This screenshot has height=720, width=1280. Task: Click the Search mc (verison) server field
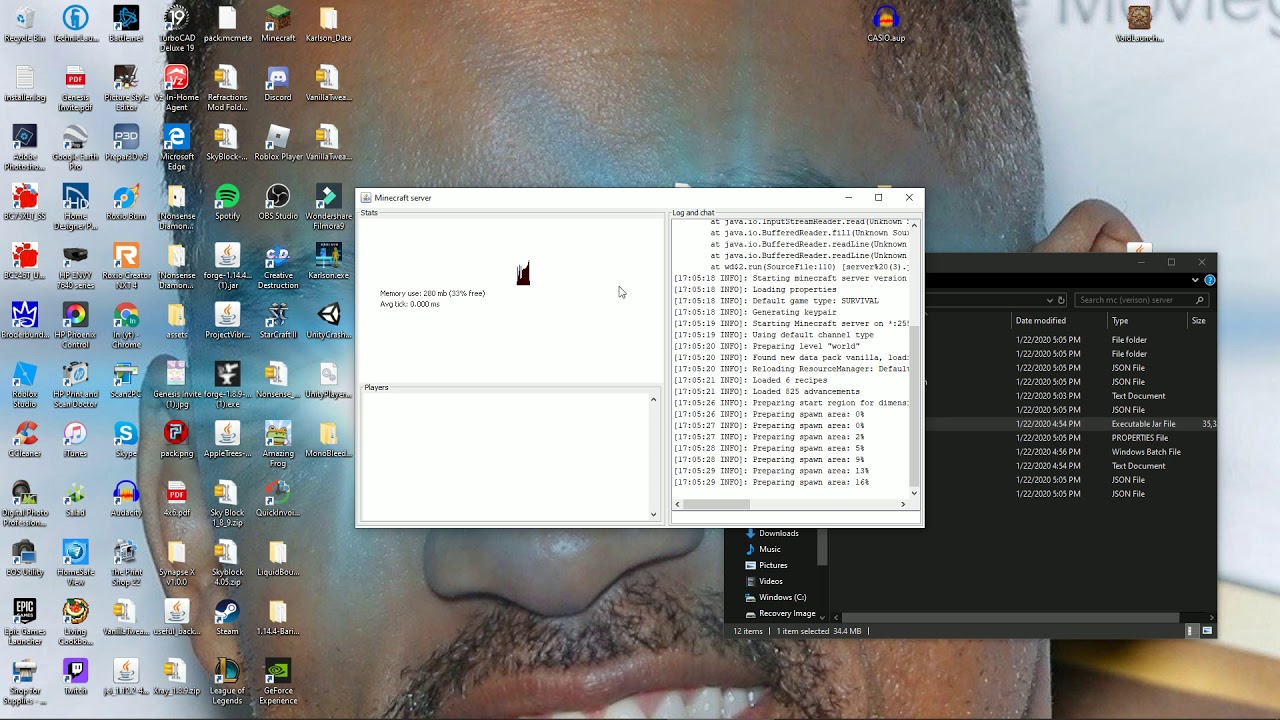pyautogui.click(x=1141, y=300)
